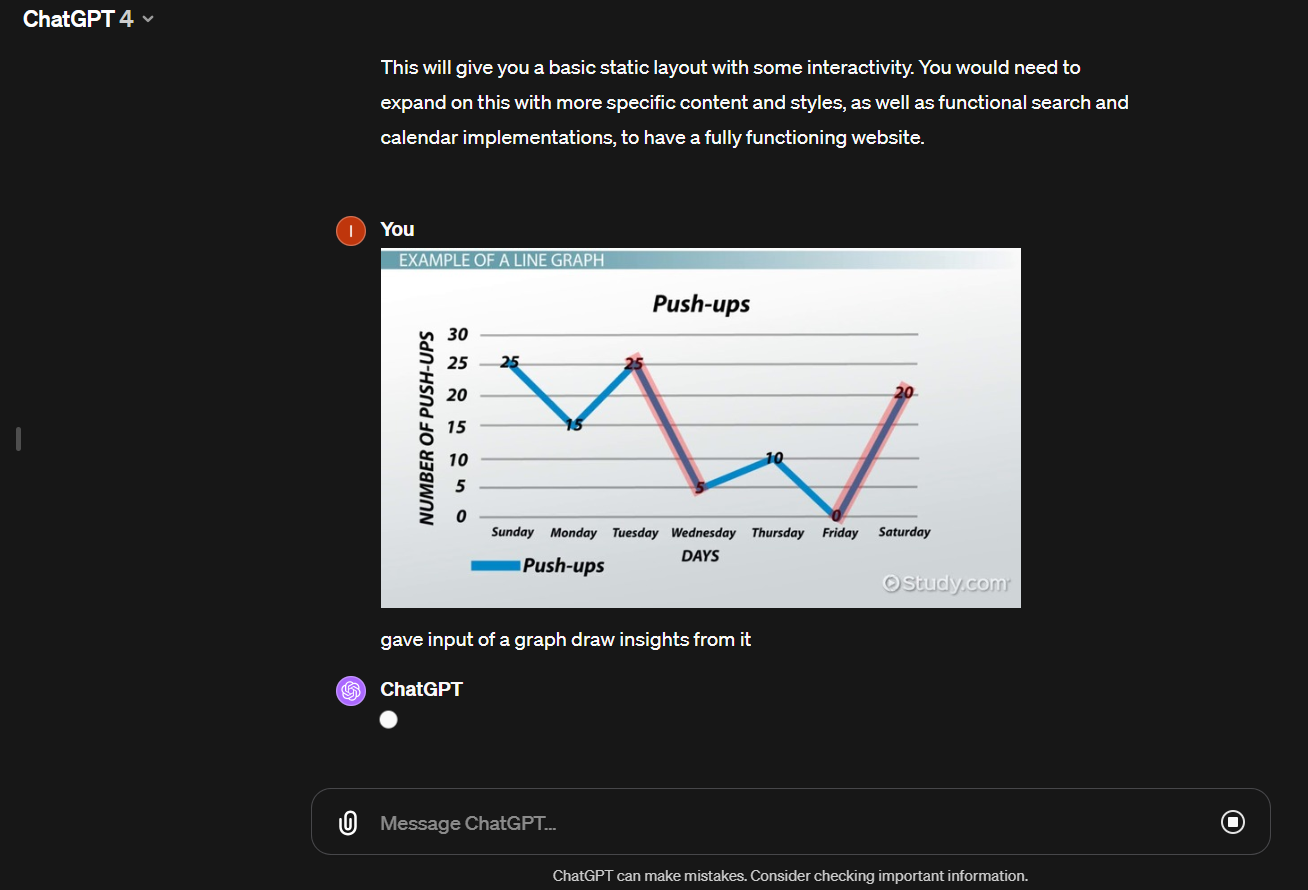
Task: Click the "ChatGPT can make mistakes" disclaimer
Action: (x=790, y=876)
